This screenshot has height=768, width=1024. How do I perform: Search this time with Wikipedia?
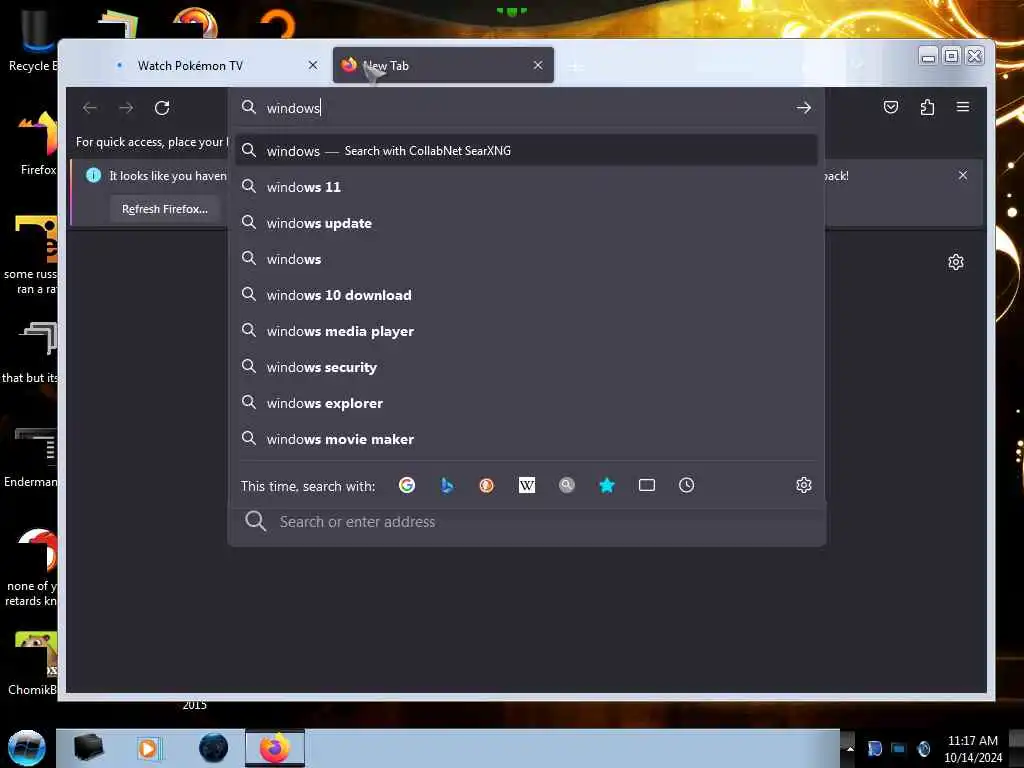point(526,485)
